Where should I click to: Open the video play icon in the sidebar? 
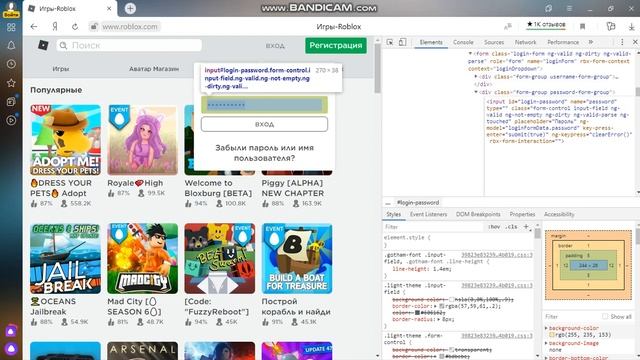pos(11,120)
